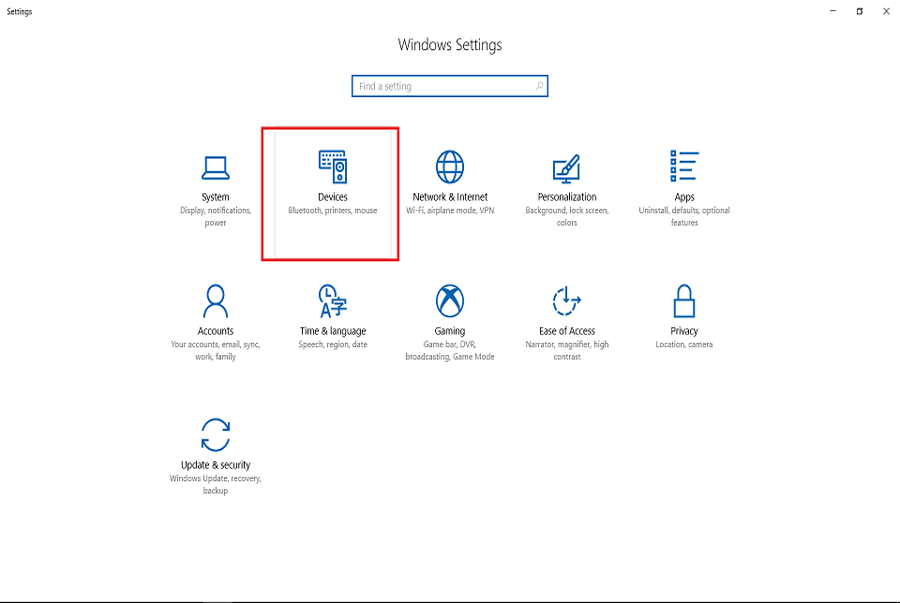This screenshot has width=900, height=603.
Task: Click 'Location, camera' description
Action: click(x=684, y=344)
